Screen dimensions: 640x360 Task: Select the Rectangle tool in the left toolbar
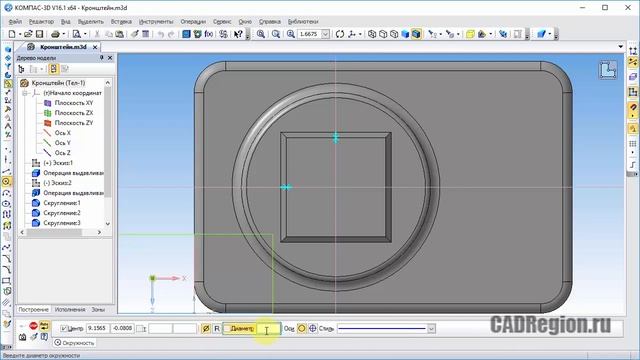(x=7, y=281)
